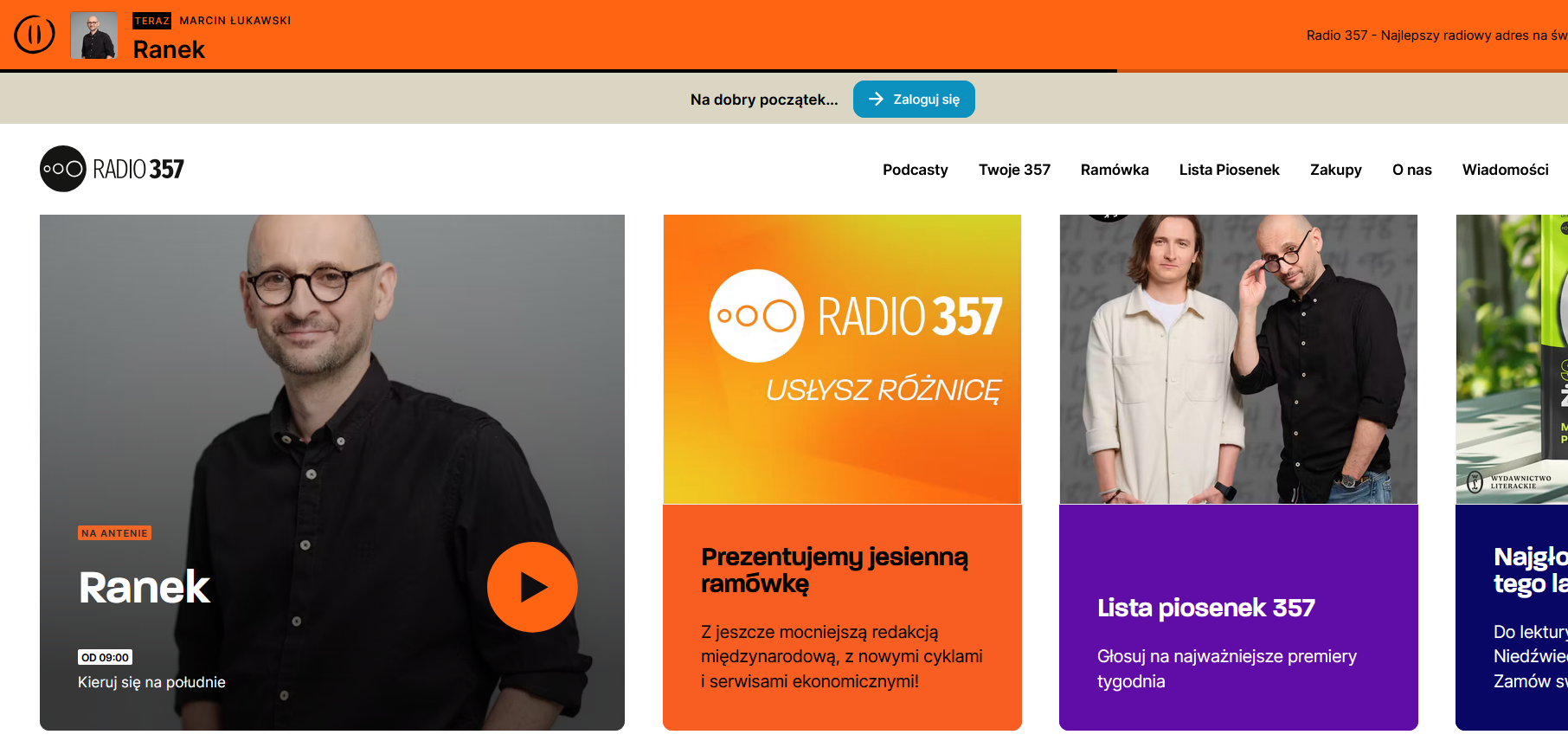Screen dimensions: 1568x741
Task: Click the NA ANTENIE badge
Action: coord(114,533)
